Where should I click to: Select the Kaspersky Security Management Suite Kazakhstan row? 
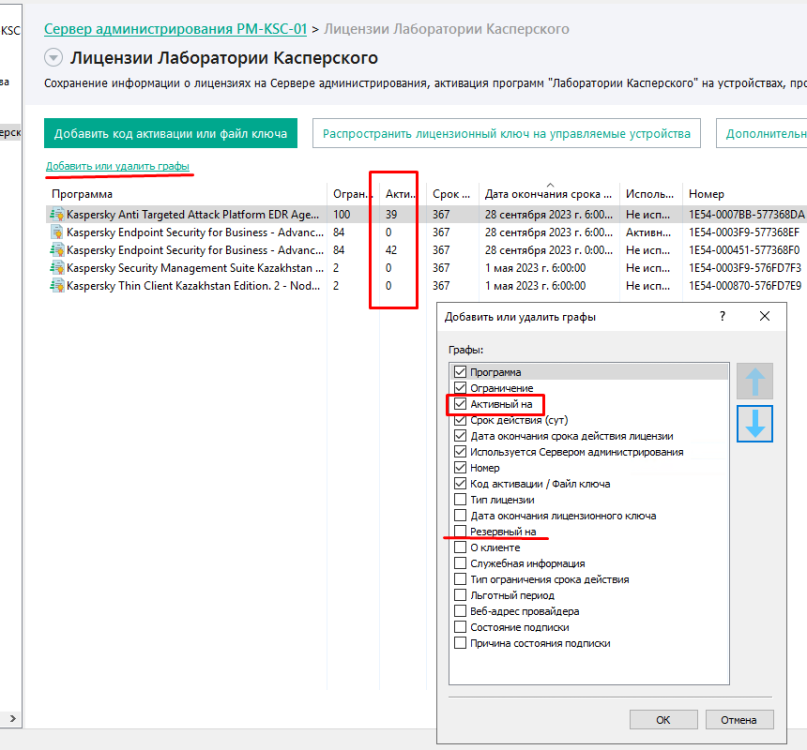[x=427, y=268]
